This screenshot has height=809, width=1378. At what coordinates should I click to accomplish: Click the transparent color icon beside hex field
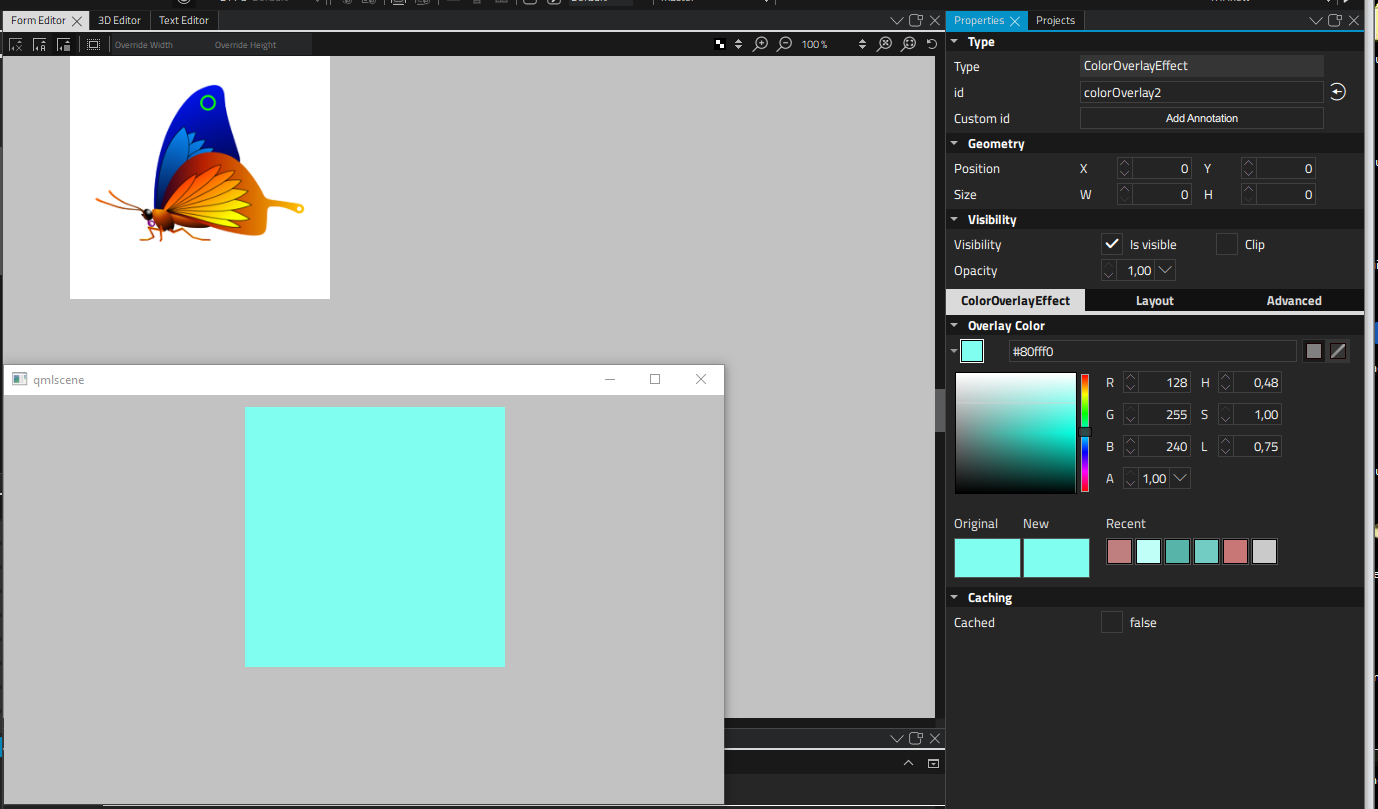pyautogui.click(x=1338, y=351)
